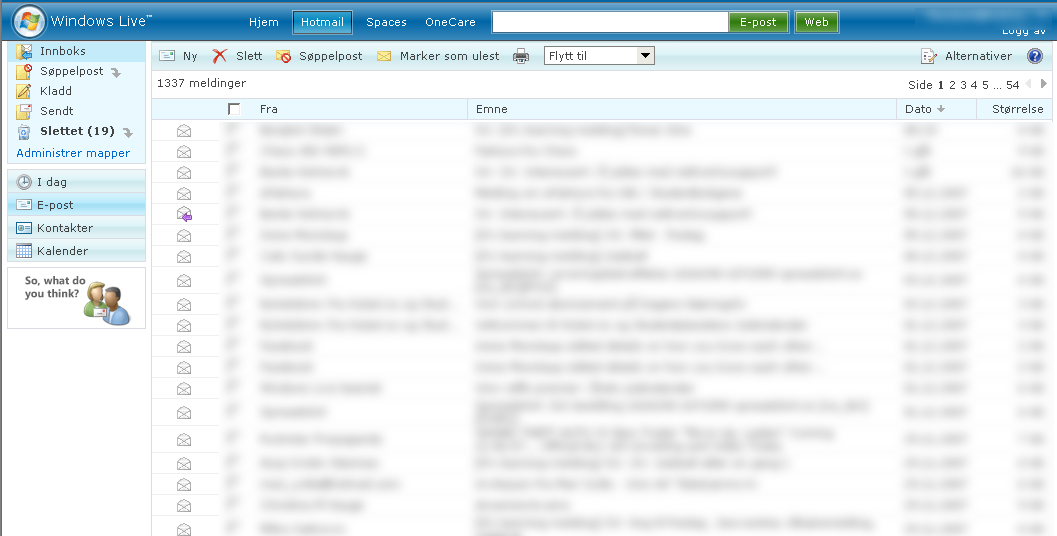Click the green E-post search button
The height and width of the screenshot is (536, 1057).
point(758,22)
